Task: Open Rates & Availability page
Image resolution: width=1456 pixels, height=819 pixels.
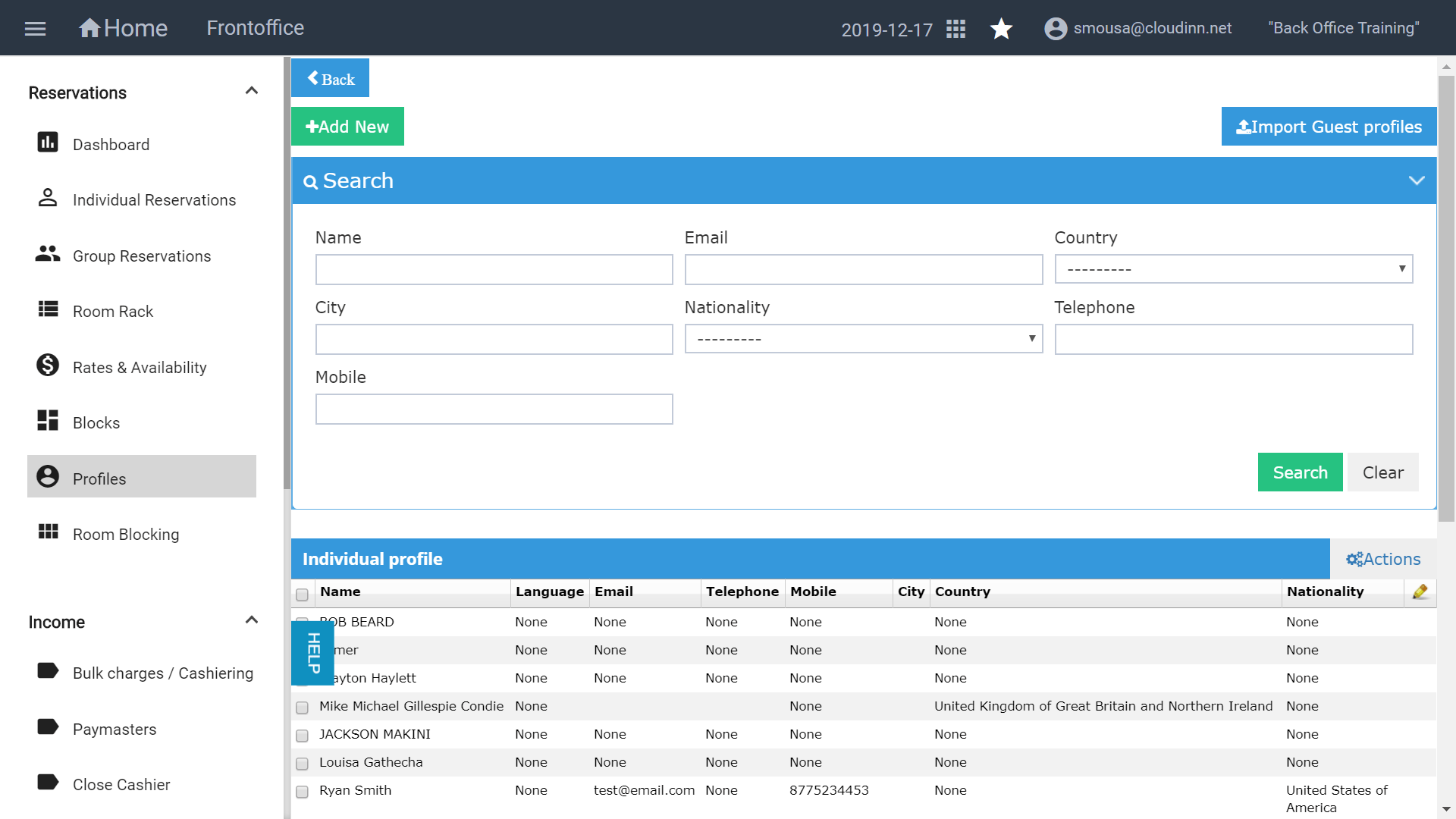Action: [140, 368]
